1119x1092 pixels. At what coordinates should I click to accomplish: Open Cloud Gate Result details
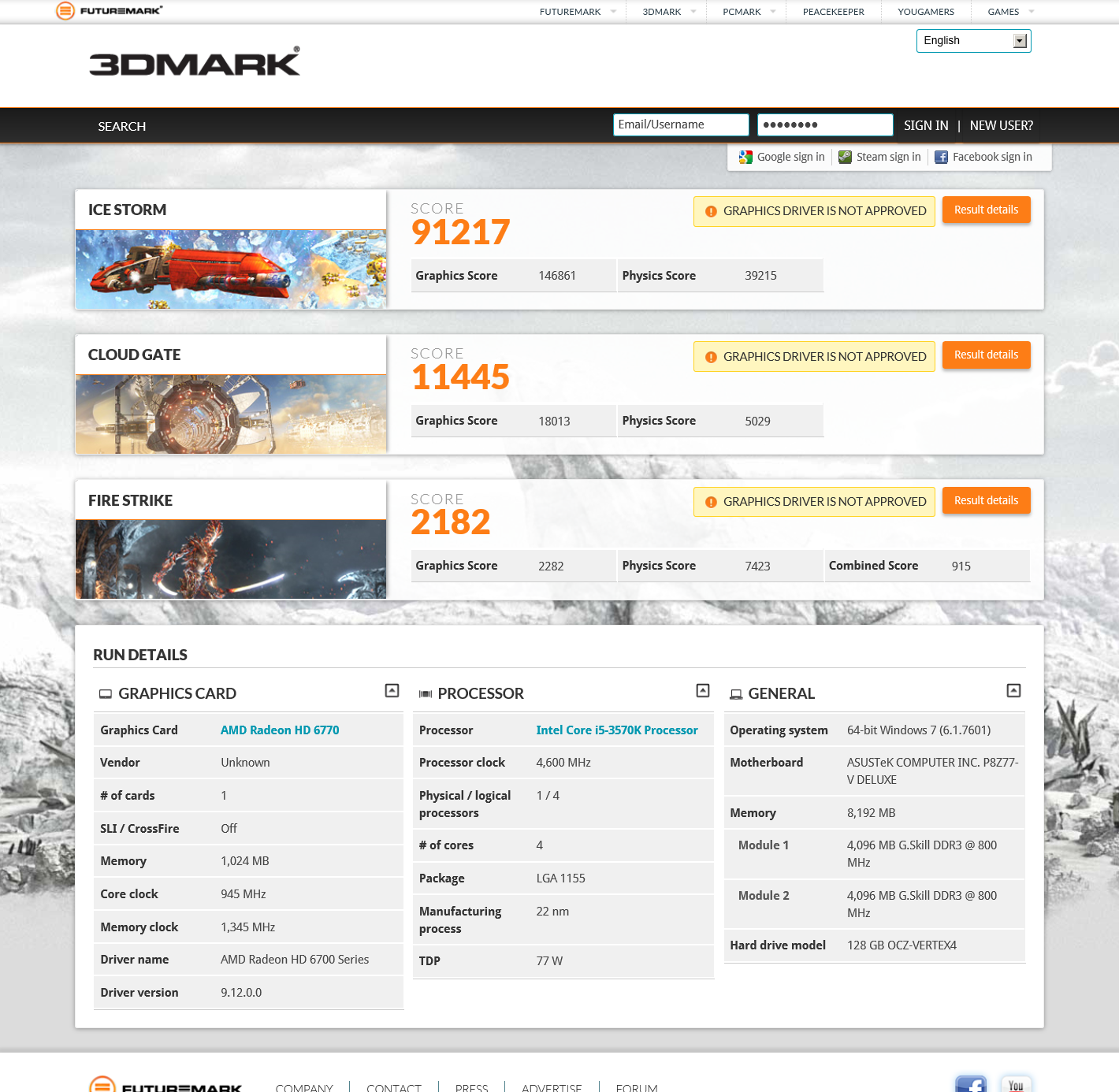pyautogui.click(x=987, y=355)
